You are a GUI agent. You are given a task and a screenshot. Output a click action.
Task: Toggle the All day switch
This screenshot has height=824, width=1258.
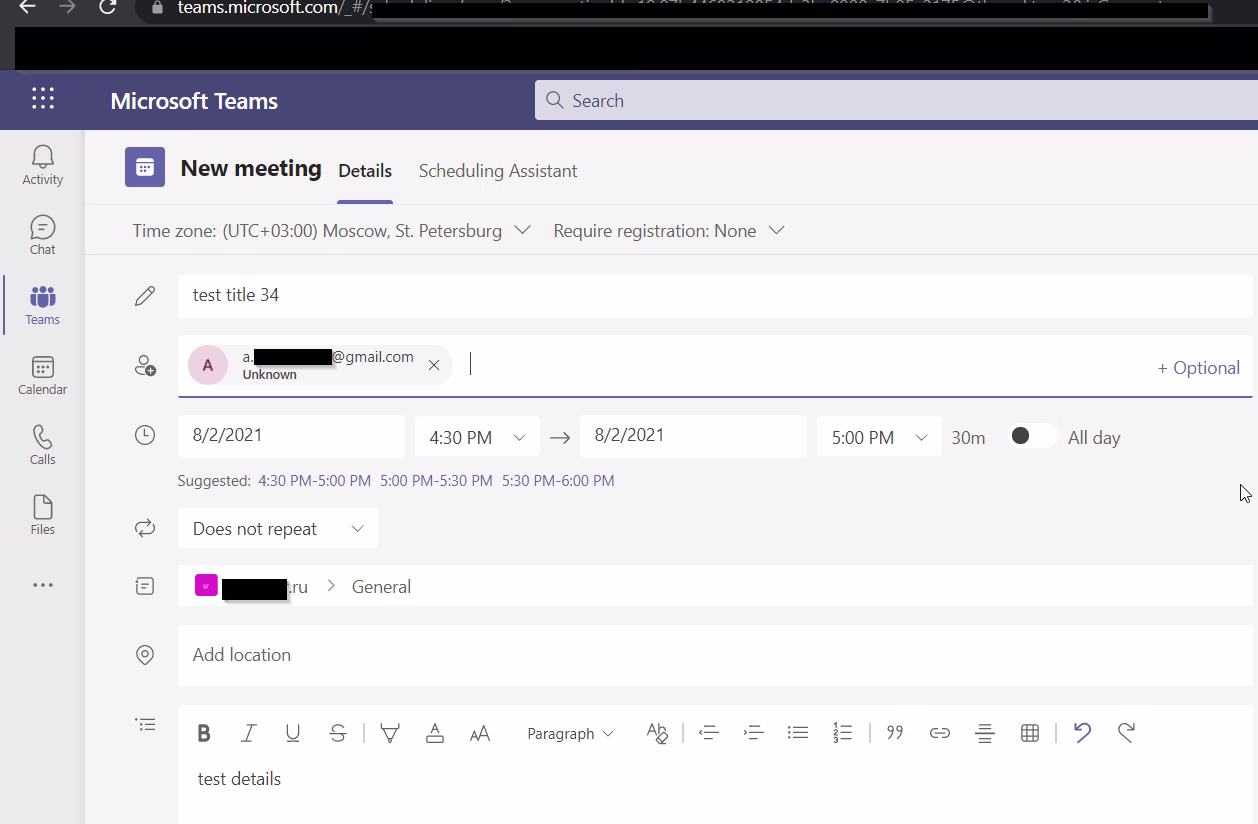(x=1032, y=436)
